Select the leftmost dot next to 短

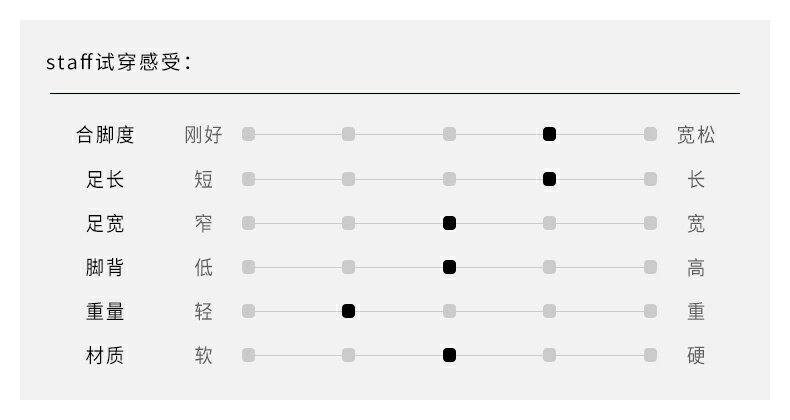coord(248,179)
